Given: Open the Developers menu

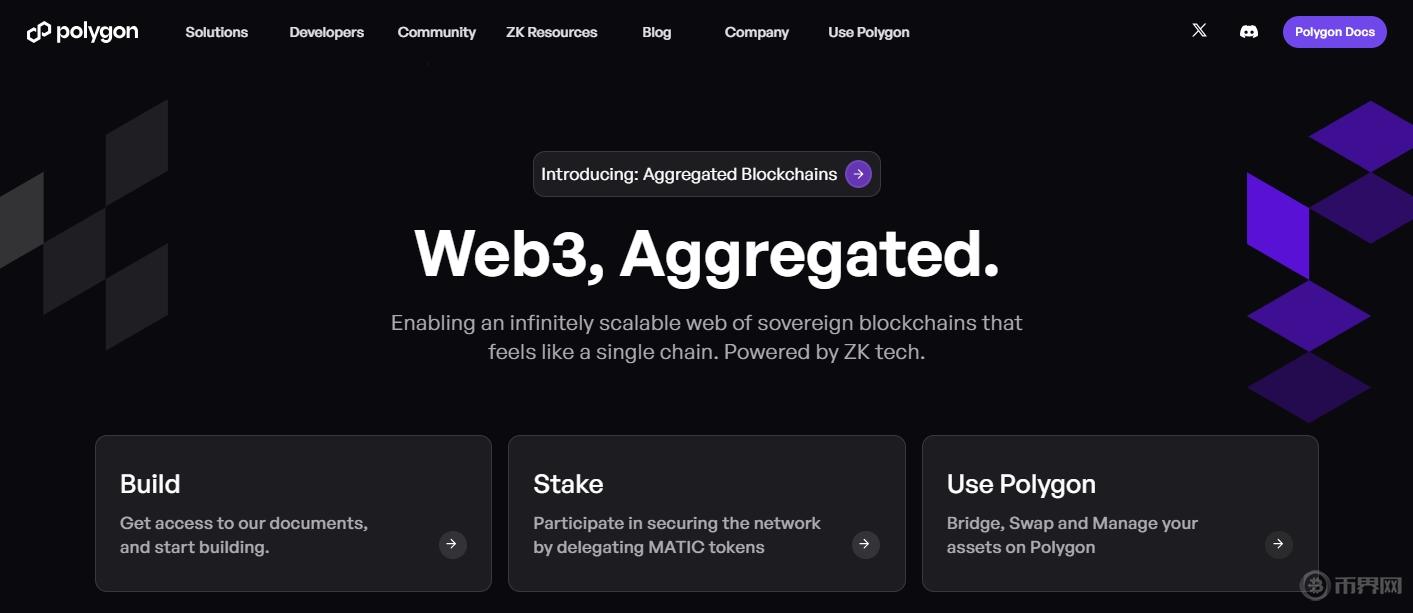Looking at the screenshot, I should click(x=326, y=32).
